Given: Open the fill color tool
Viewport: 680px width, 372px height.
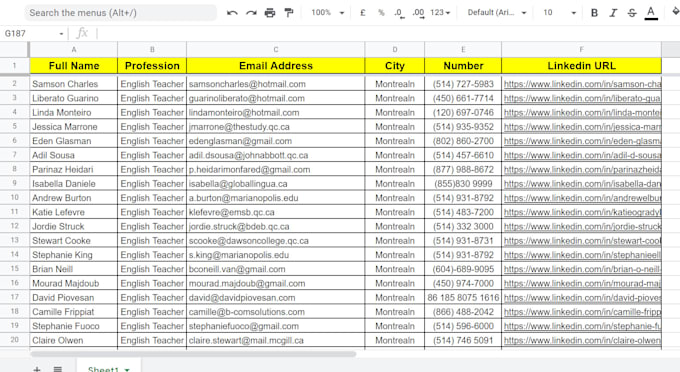Looking at the screenshot, I should (675, 12).
